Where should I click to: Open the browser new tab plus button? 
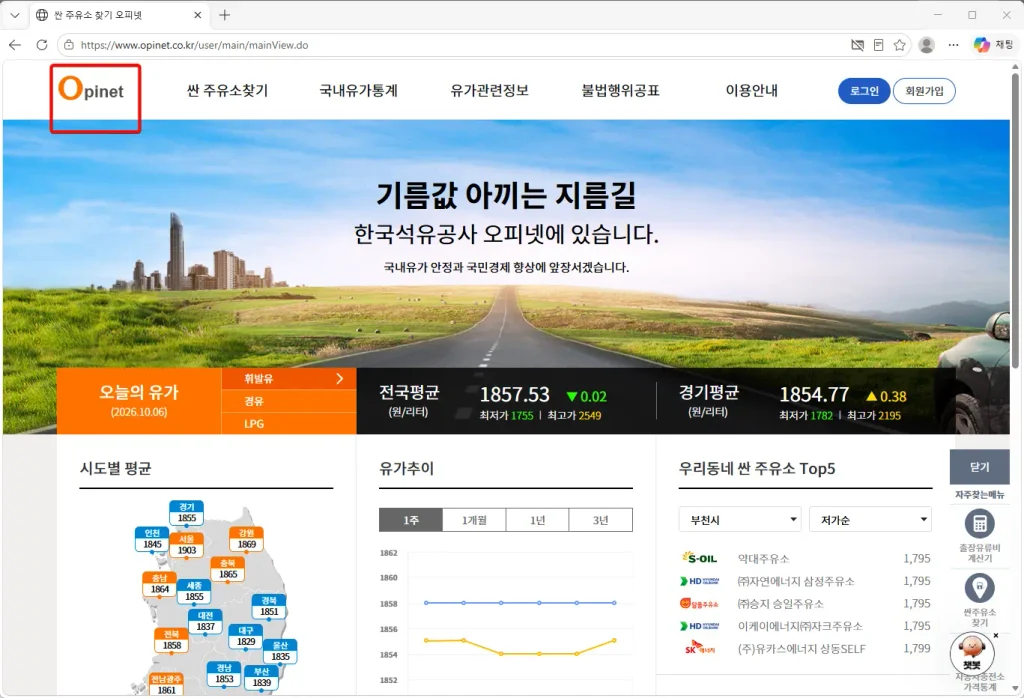pos(225,15)
